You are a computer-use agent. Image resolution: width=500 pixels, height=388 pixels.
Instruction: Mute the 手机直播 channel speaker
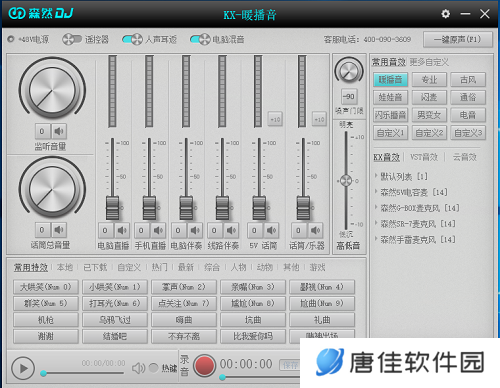tap(158, 230)
